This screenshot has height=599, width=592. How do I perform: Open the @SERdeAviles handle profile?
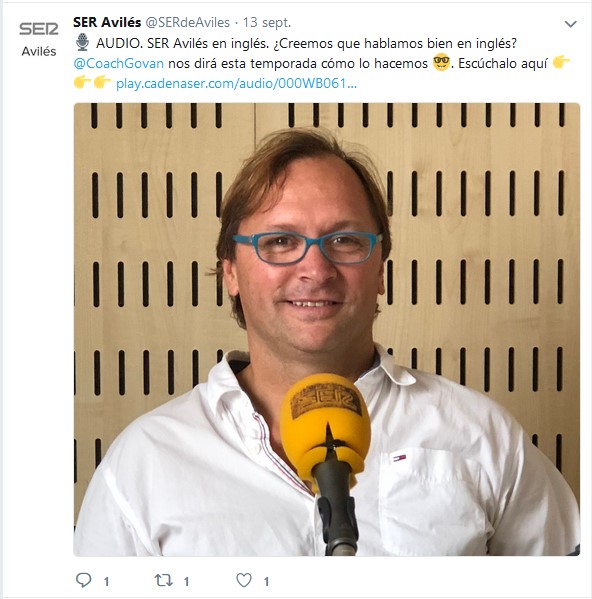pos(188,23)
